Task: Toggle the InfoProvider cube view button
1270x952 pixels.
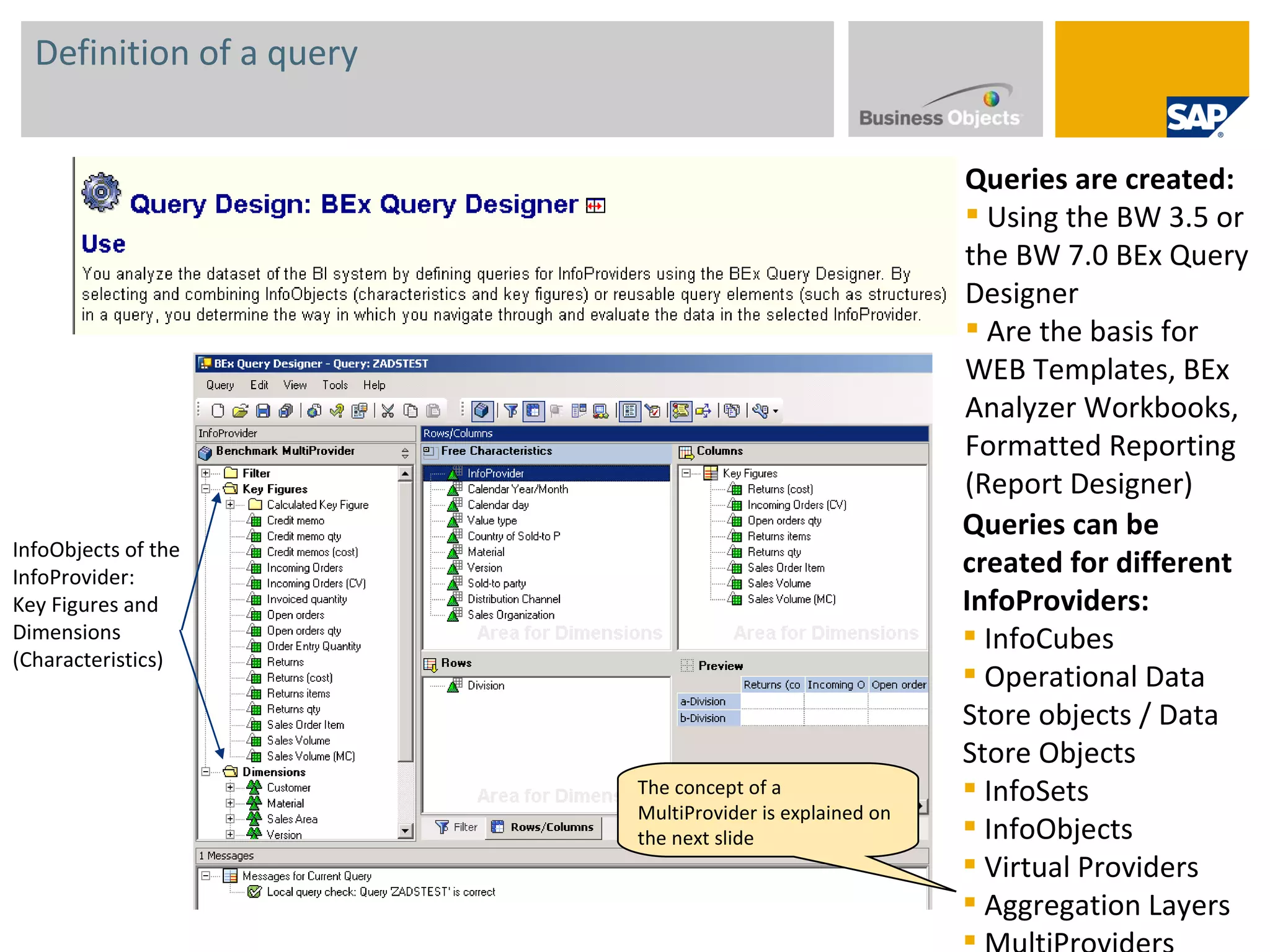Action: [x=482, y=410]
